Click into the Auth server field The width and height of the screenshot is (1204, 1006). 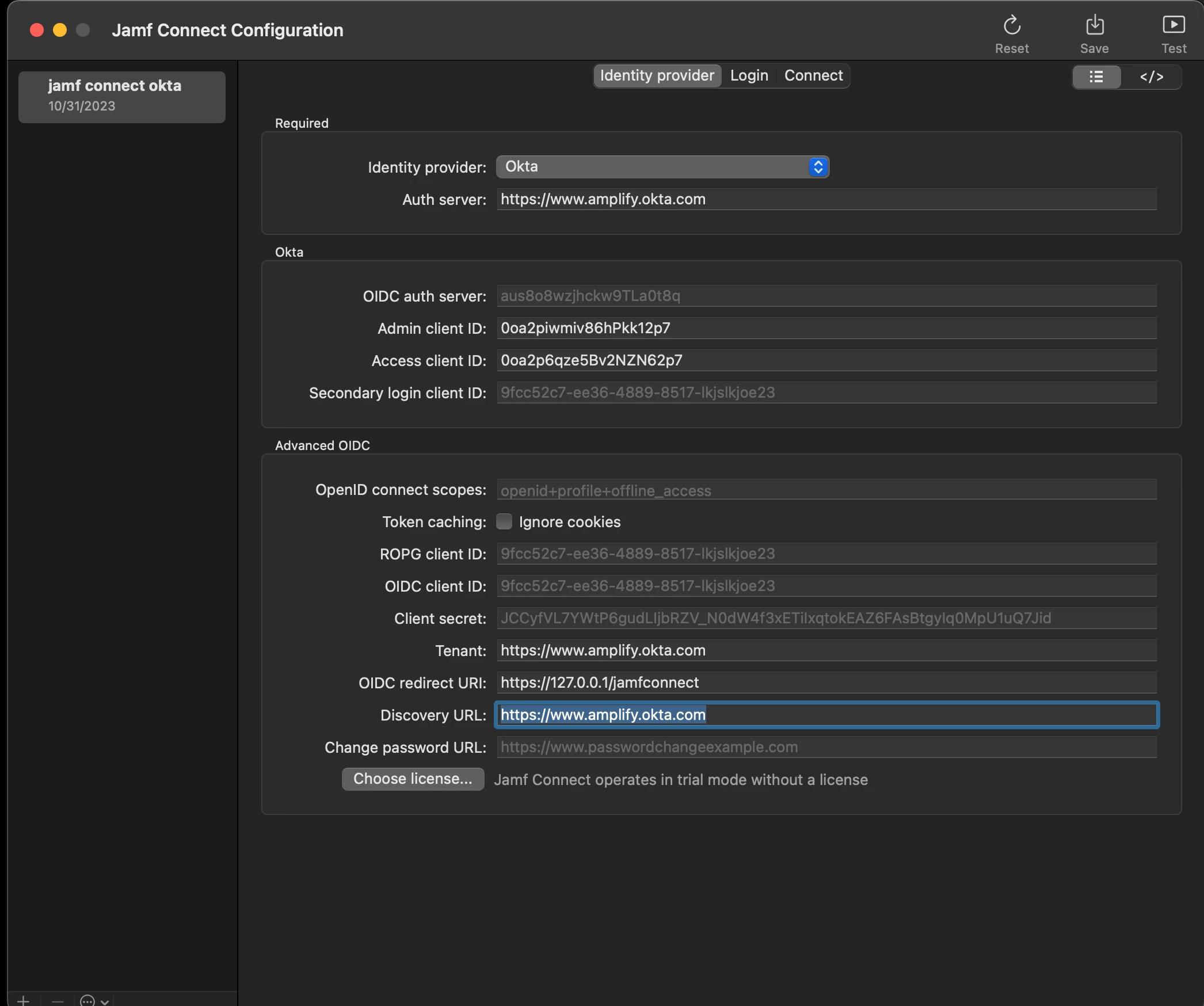pyautogui.click(x=826, y=199)
